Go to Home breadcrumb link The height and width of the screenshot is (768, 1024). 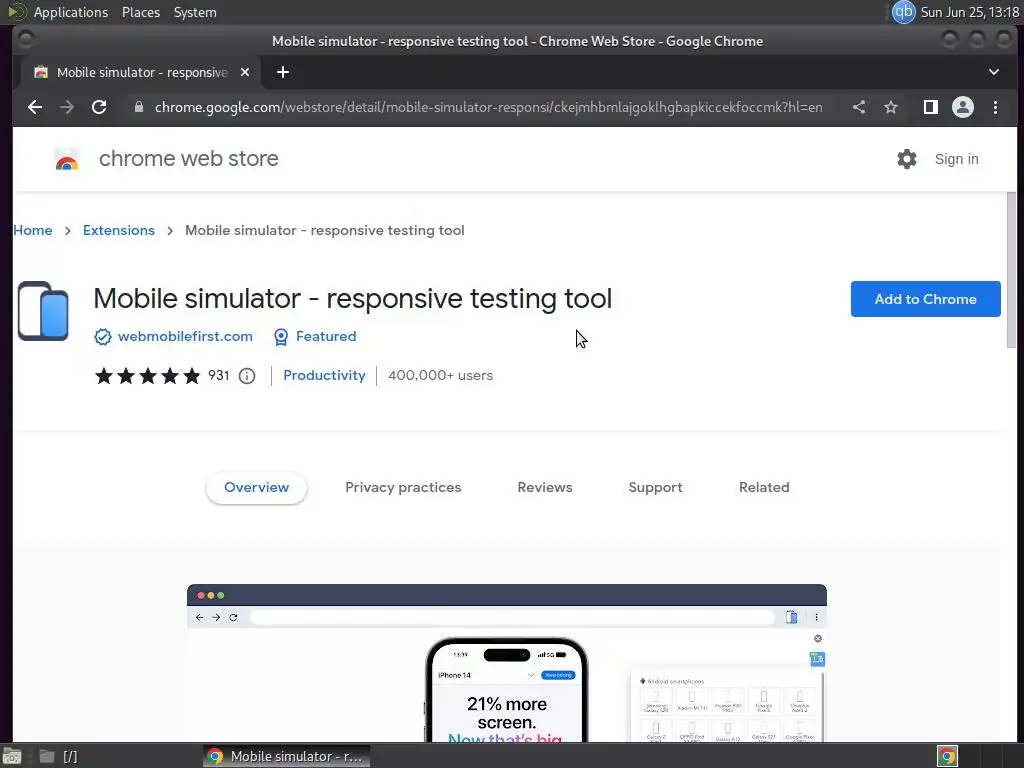[x=33, y=230]
